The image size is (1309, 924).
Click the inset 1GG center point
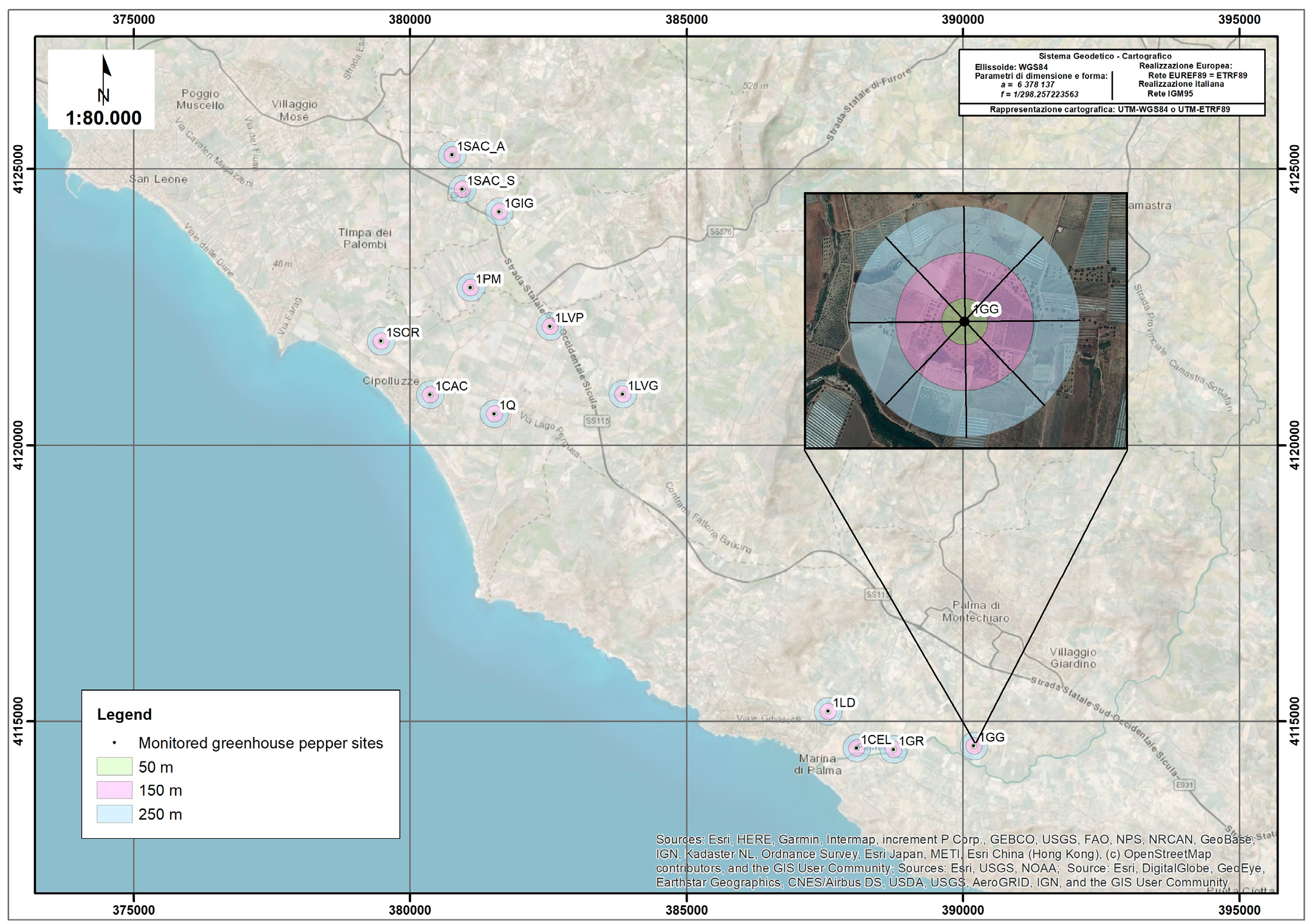click(965, 321)
